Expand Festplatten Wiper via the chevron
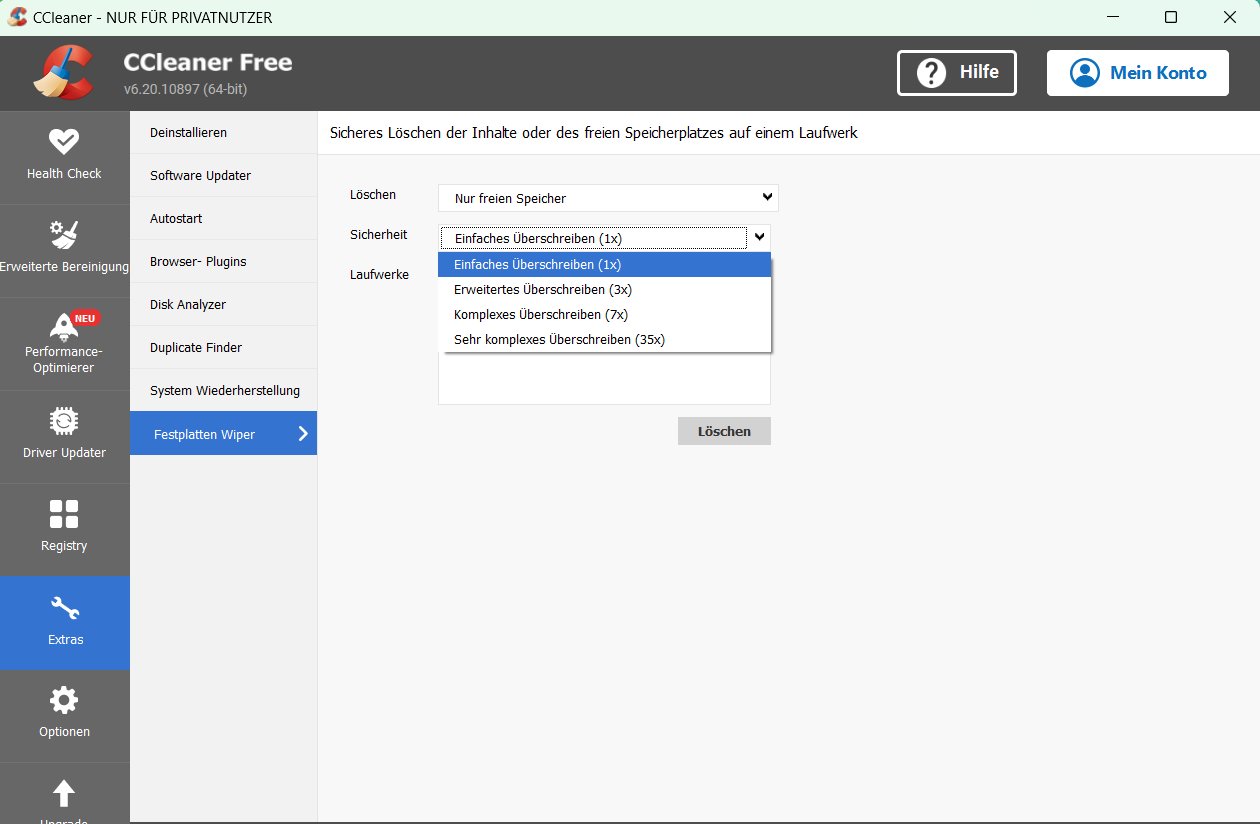The height and width of the screenshot is (824, 1260). (x=302, y=433)
